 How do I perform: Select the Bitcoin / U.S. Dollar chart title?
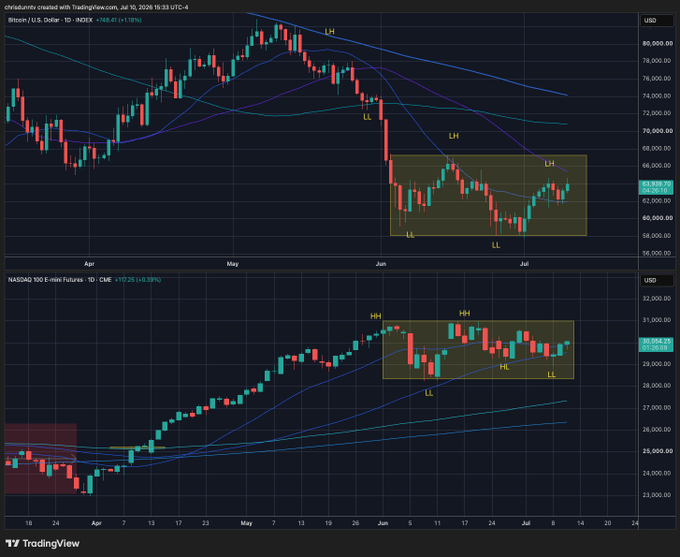[50, 20]
